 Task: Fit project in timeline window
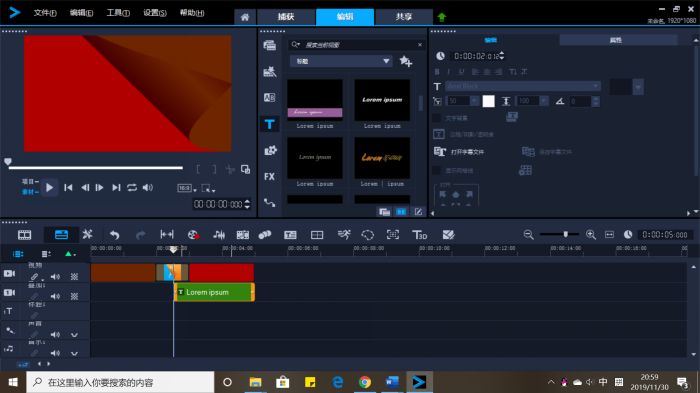point(609,234)
